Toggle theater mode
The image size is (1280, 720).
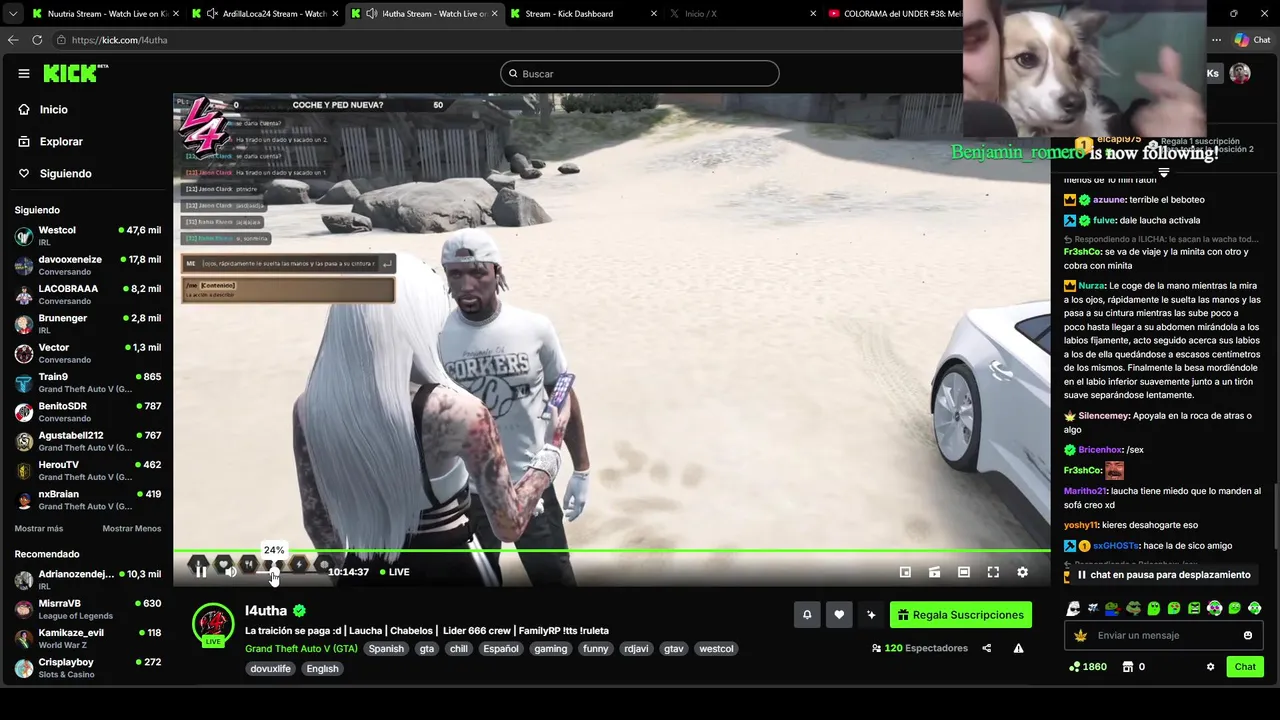point(963,572)
